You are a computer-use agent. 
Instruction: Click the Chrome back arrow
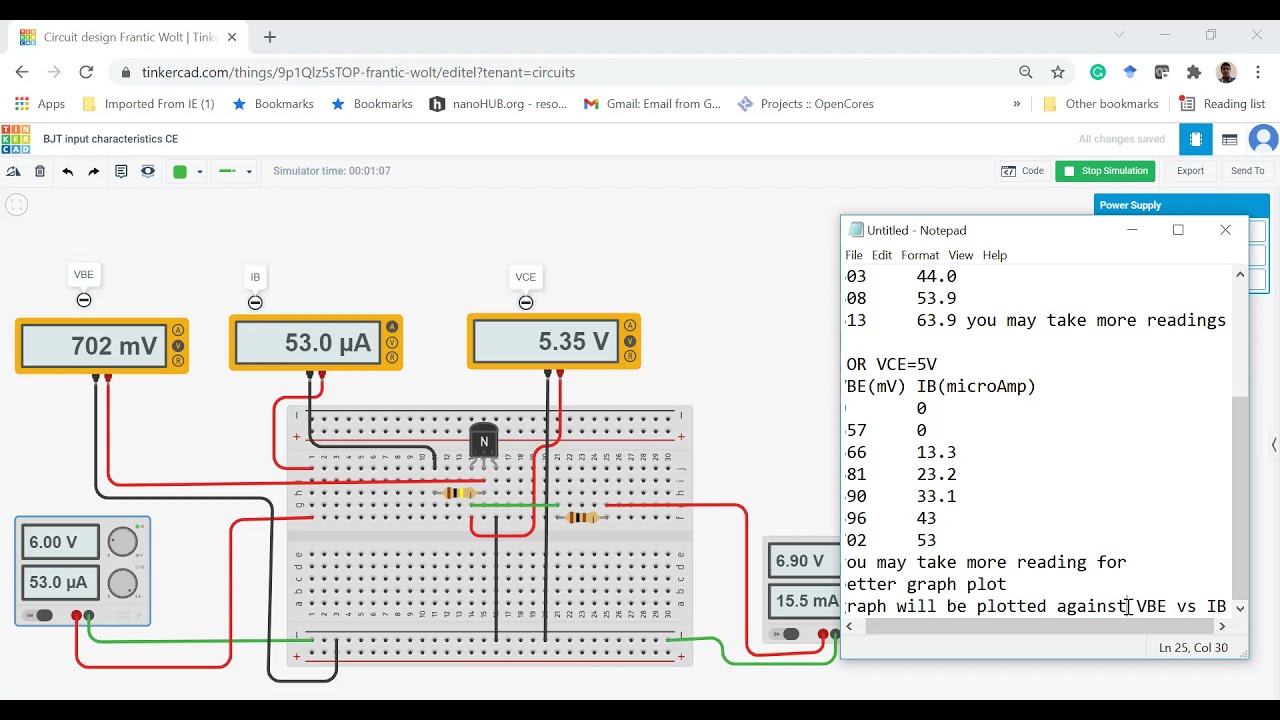(x=22, y=72)
